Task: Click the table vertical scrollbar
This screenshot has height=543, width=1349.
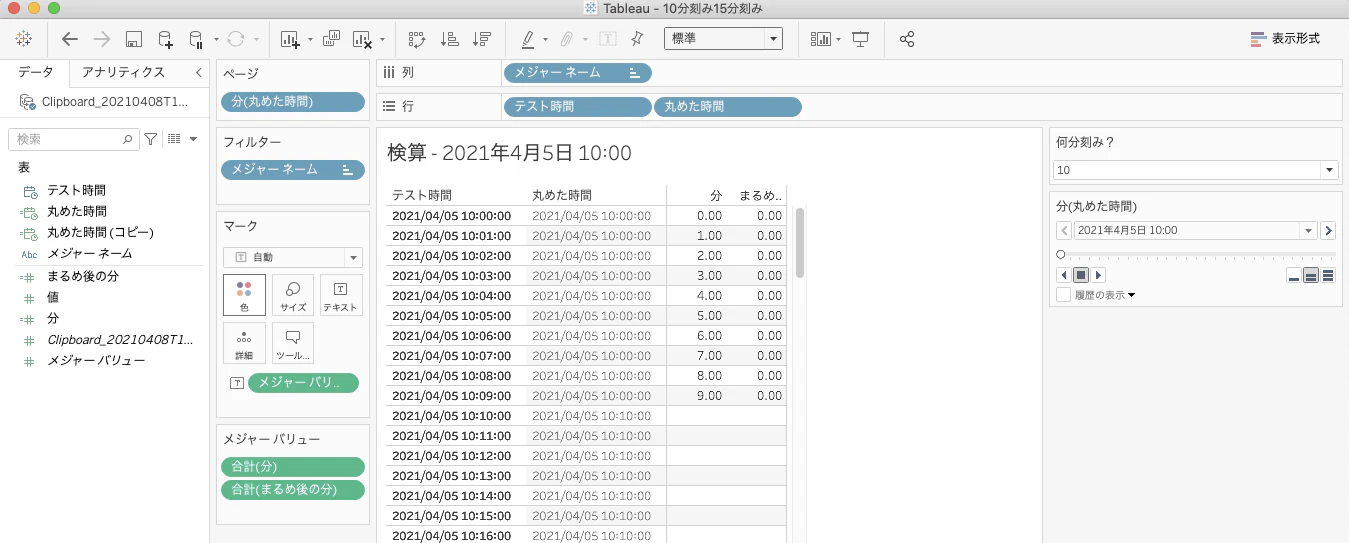Action: tap(799, 243)
